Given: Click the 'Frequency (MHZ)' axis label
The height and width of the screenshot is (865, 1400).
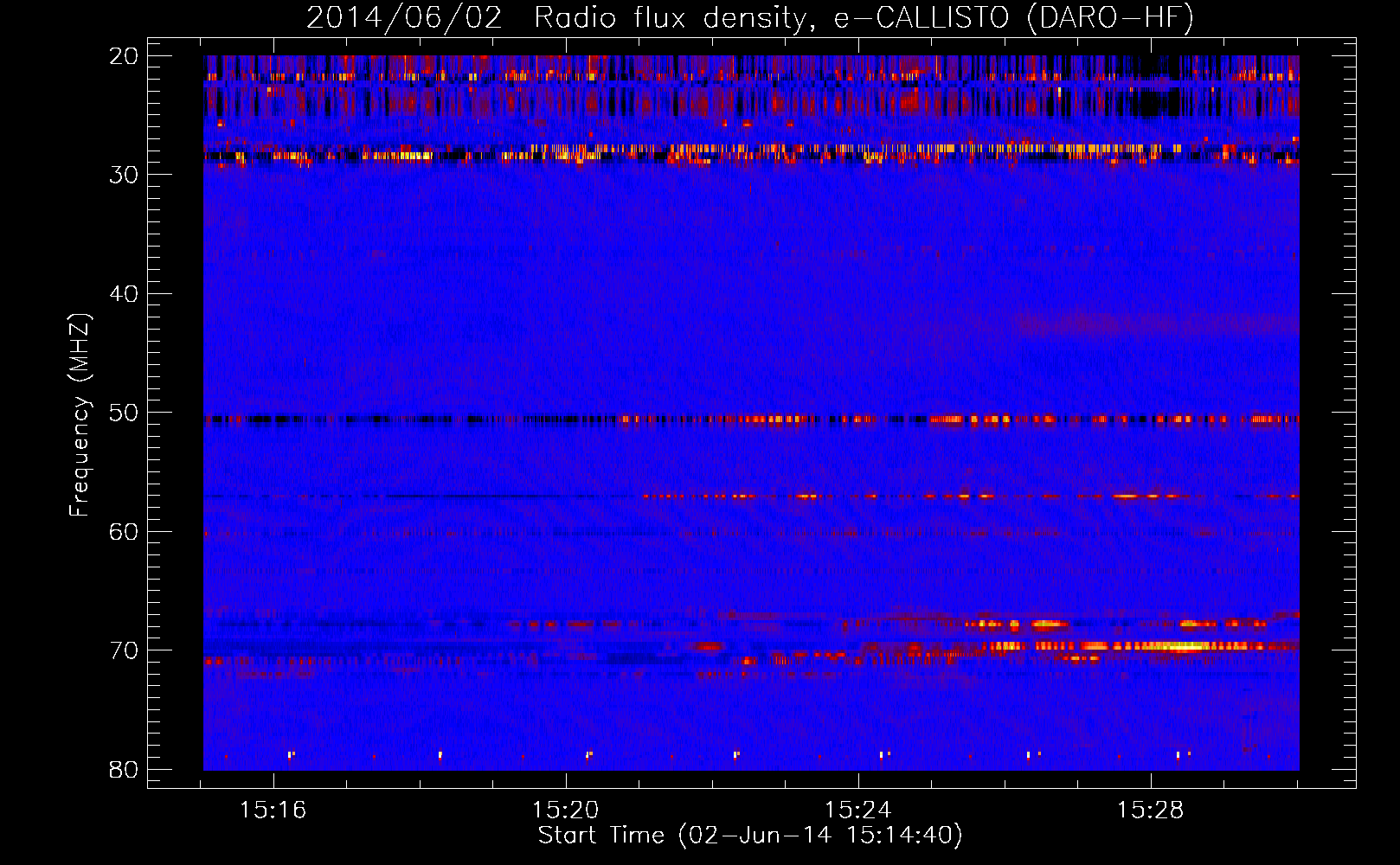Looking at the screenshot, I should coord(80,415).
